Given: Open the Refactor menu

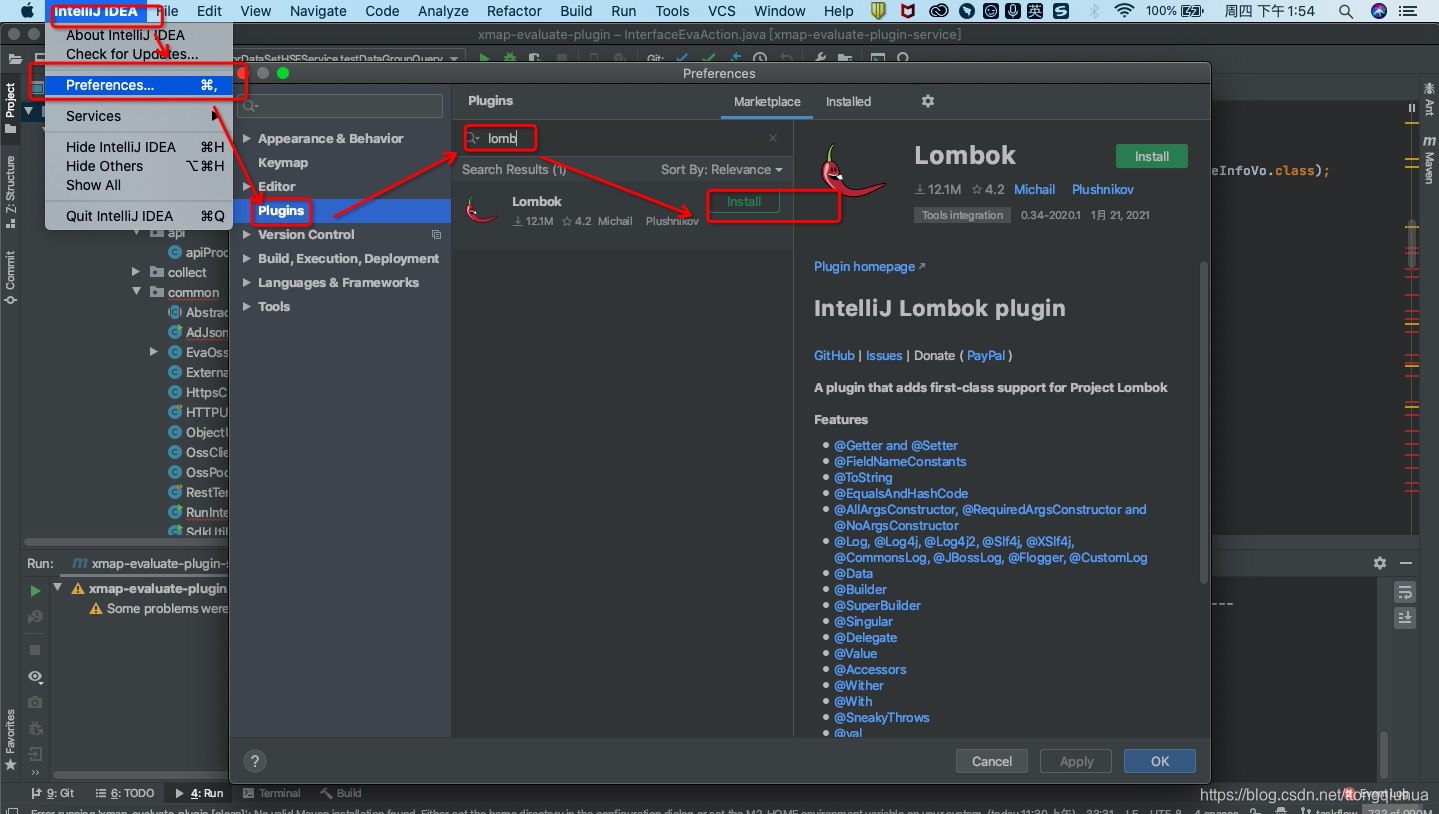Looking at the screenshot, I should click(514, 11).
